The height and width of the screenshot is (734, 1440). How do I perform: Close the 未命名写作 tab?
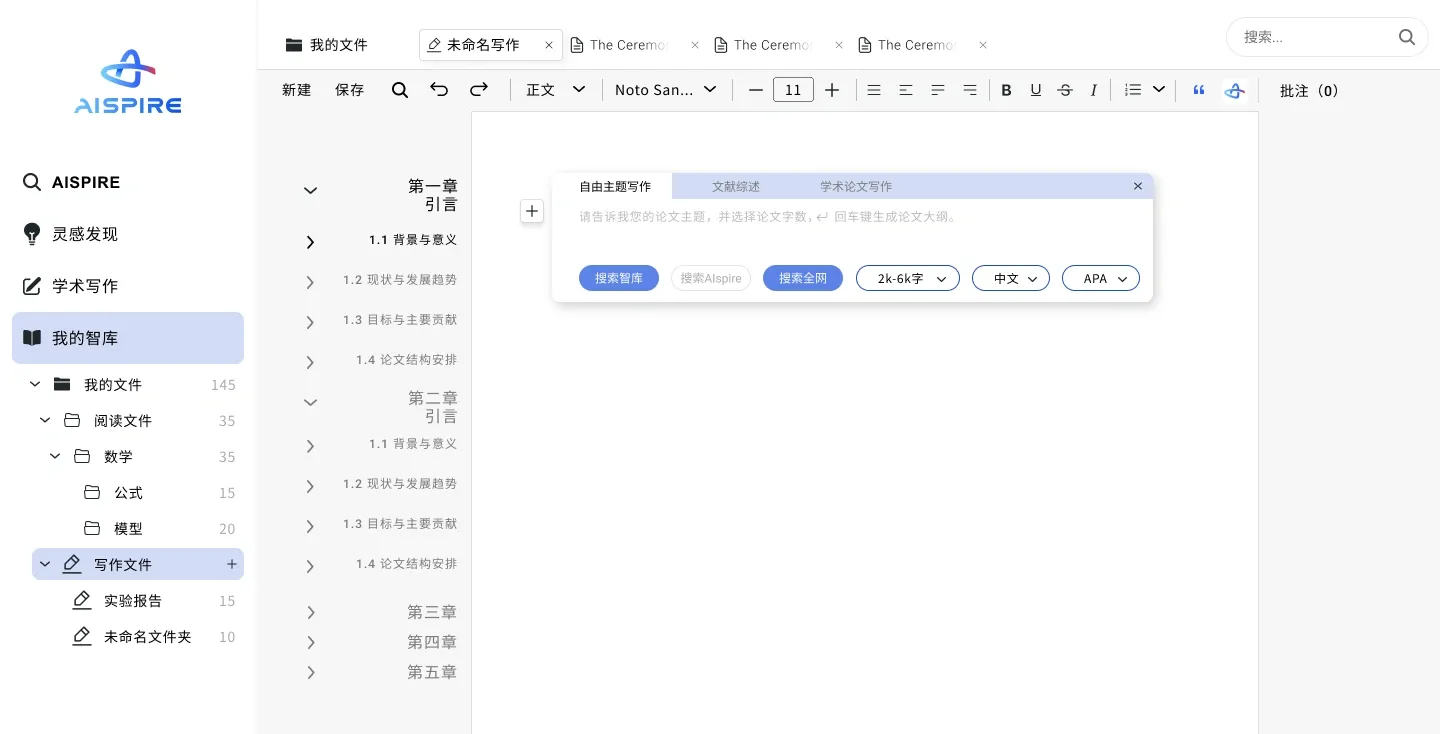point(549,45)
